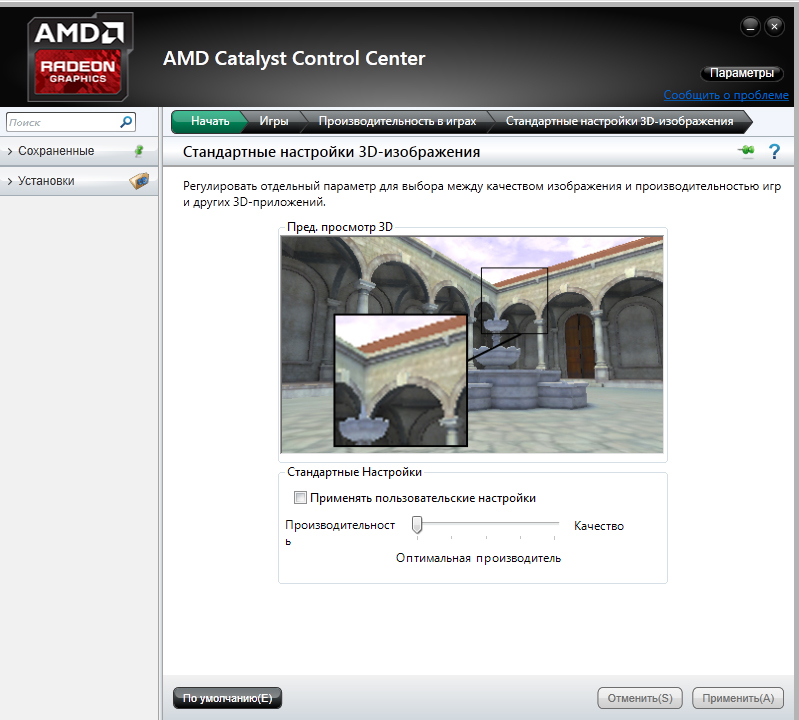This screenshot has height=720, width=799.
Task: Click Применить(A) button
Action: coord(738,698)
